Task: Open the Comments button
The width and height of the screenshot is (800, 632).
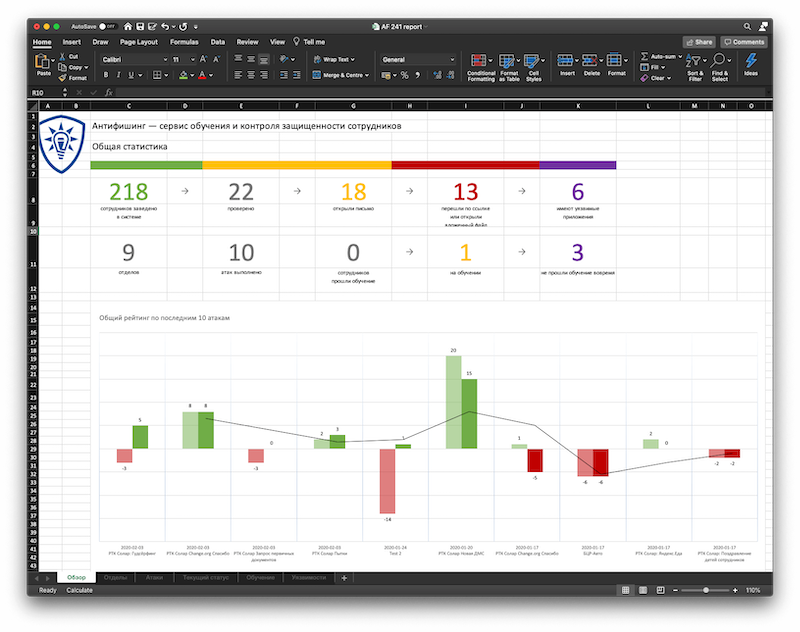Action: coord(743,42)
